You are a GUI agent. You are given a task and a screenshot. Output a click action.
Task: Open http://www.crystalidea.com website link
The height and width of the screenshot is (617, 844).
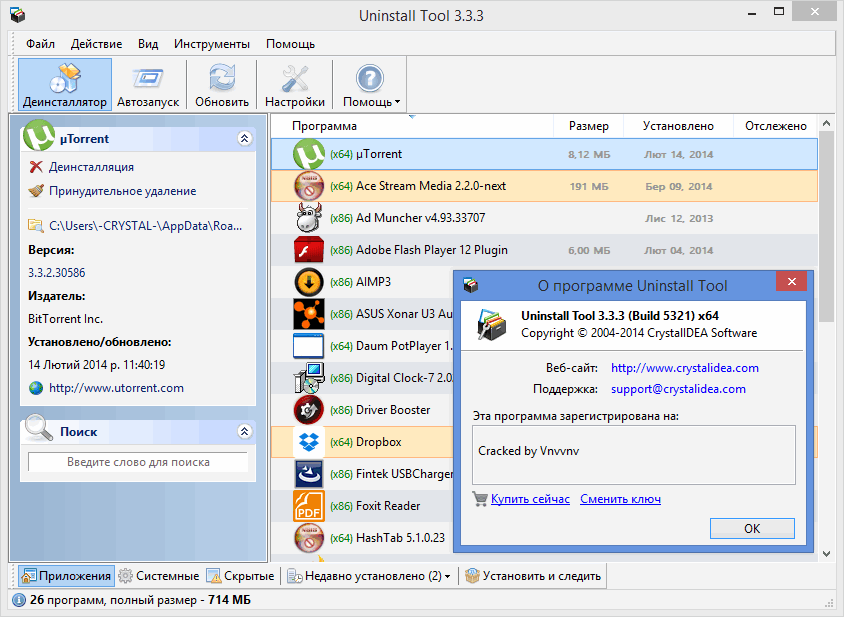pos(685,368)
